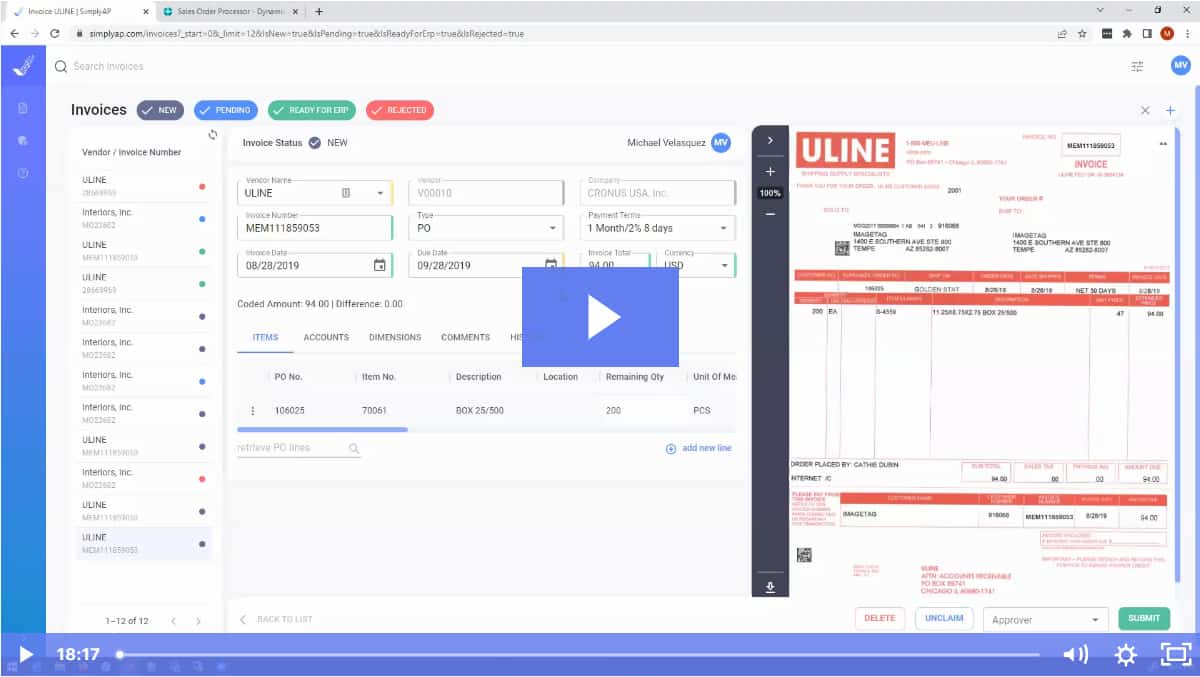
Task: Switch to the DIMENSIONS tab
Action: click(395, 337)
